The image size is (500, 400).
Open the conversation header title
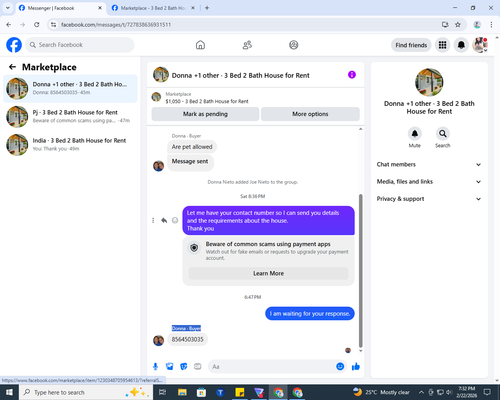[x=240, y=75]
